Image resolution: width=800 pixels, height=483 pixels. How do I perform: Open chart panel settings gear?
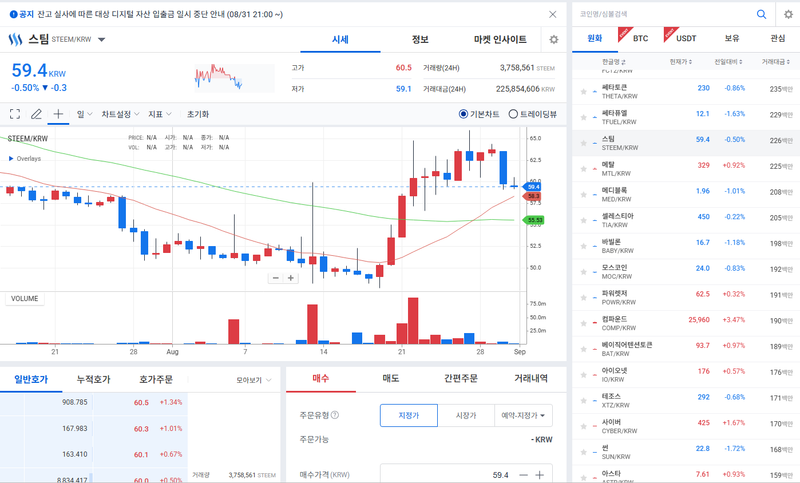(554, 39)
